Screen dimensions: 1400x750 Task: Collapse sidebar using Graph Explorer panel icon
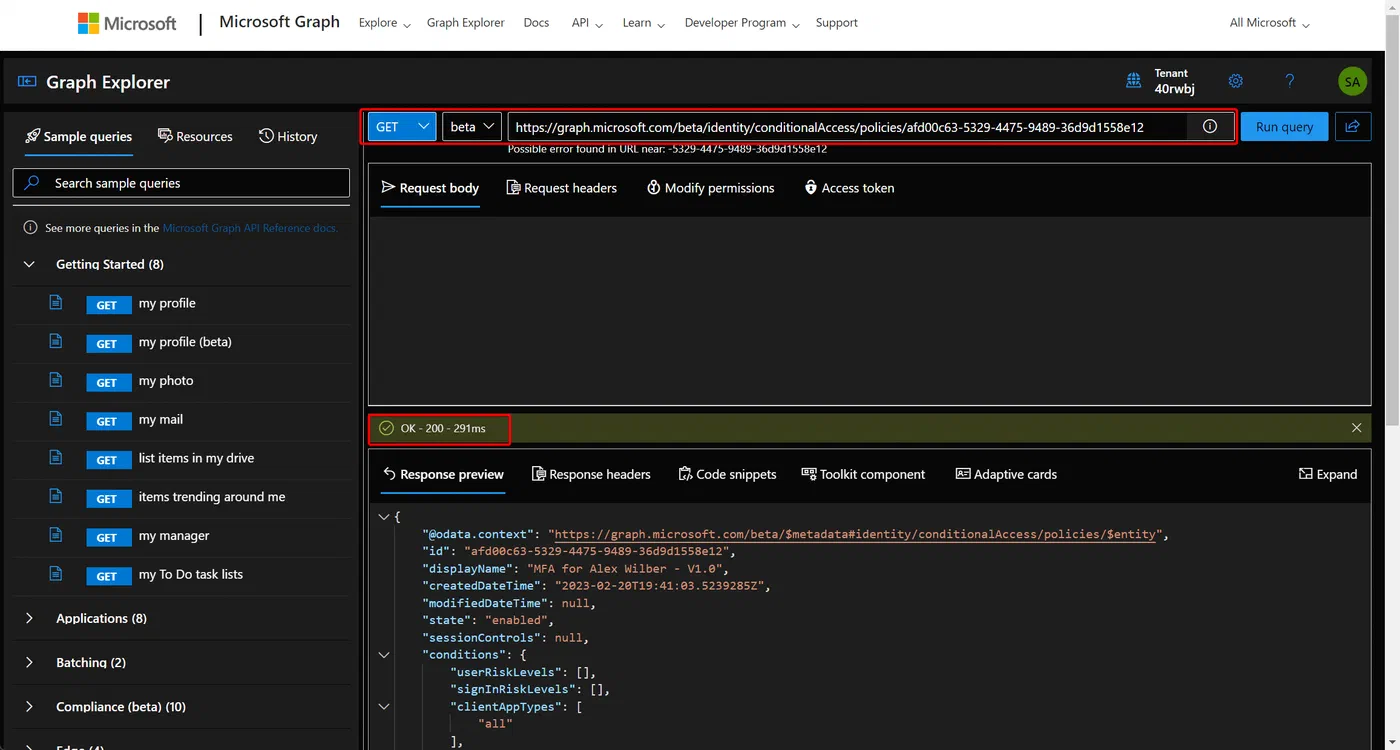click(27, 82)
